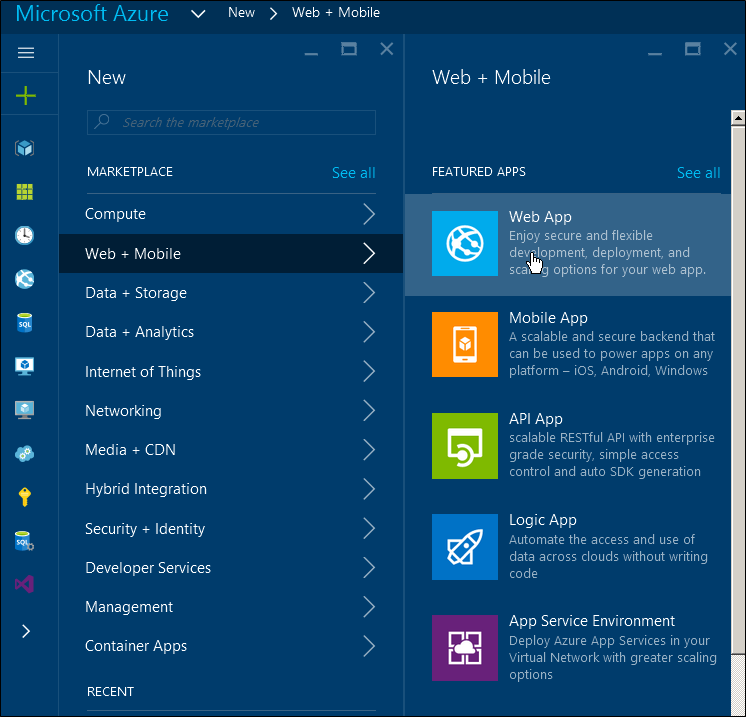The height and width of the screenshot is (717, 746).
Task: Expand the Container Apps chevron
Action: tap(369, 646)
